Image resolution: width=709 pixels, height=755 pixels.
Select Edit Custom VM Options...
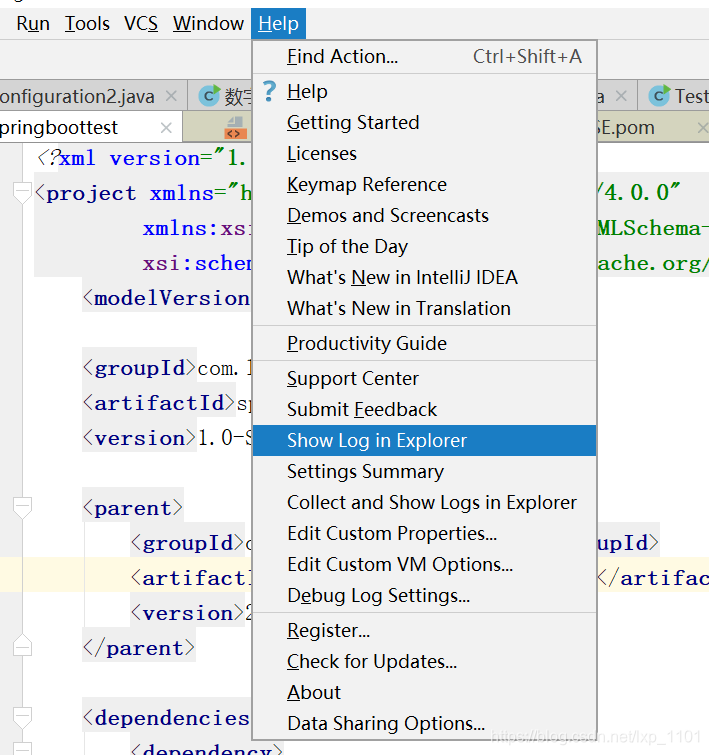tap(424, 564)
